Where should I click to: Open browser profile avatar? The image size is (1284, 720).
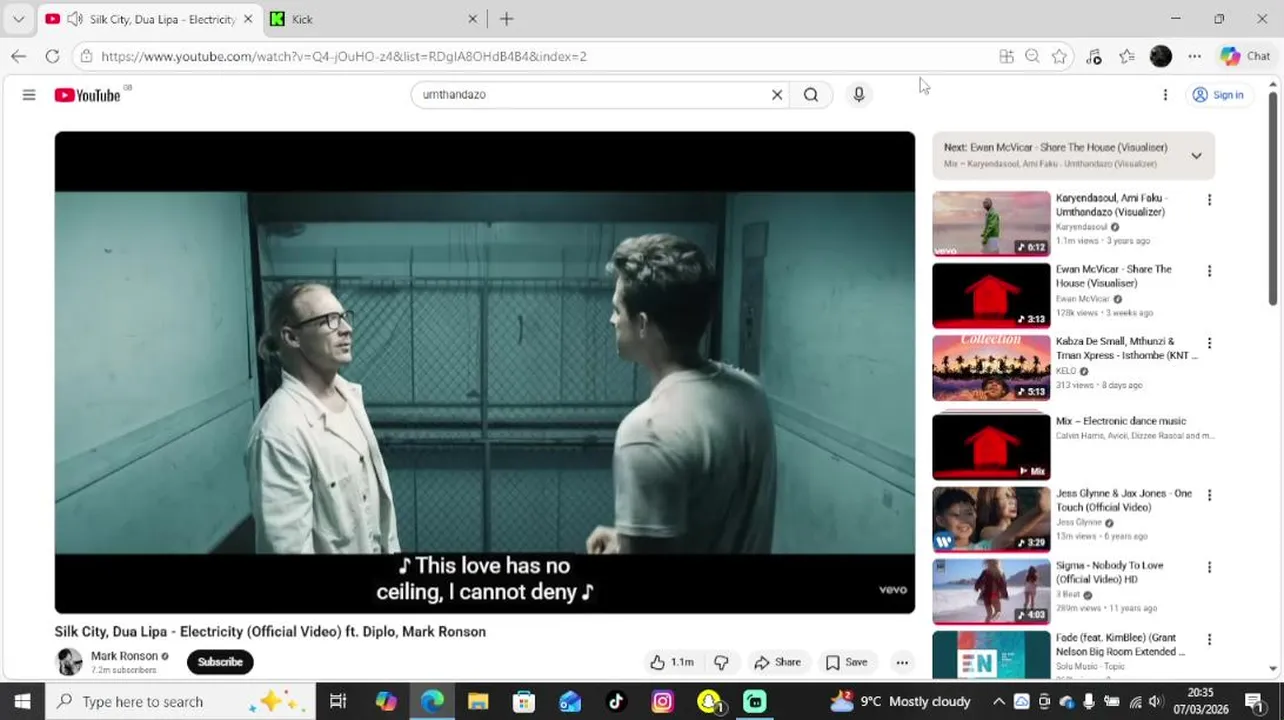point(1161,56)
